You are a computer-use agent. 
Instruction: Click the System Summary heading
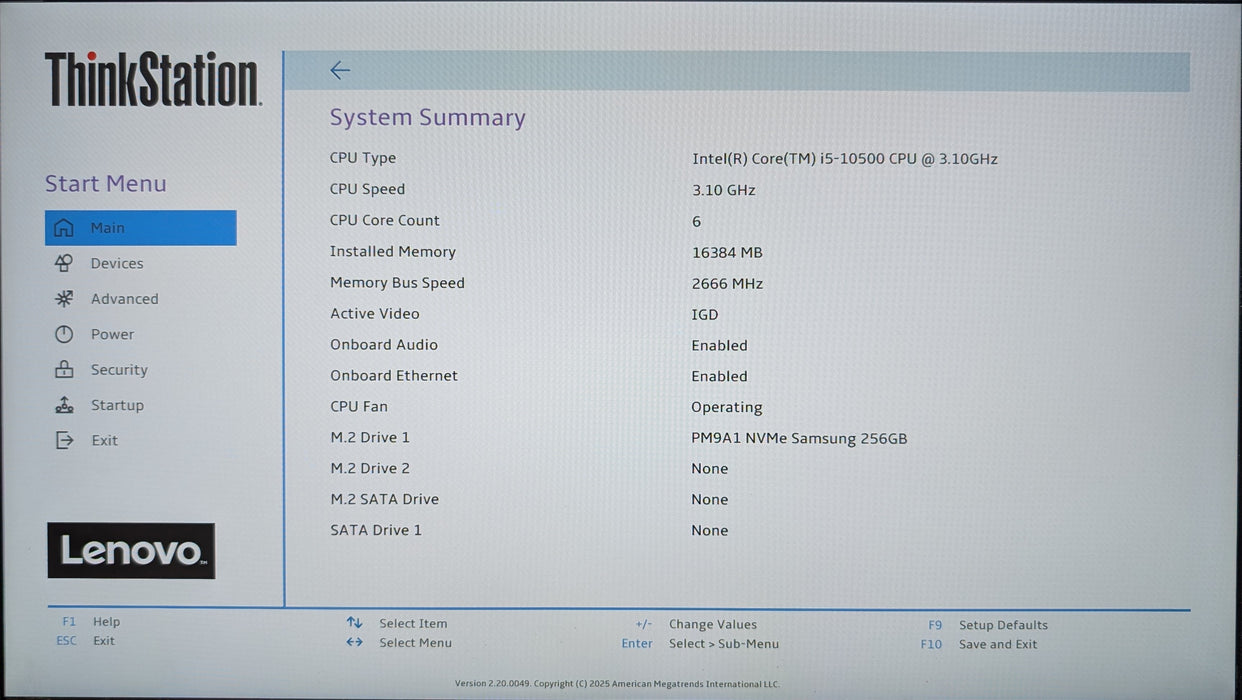[x=428, y=118]
